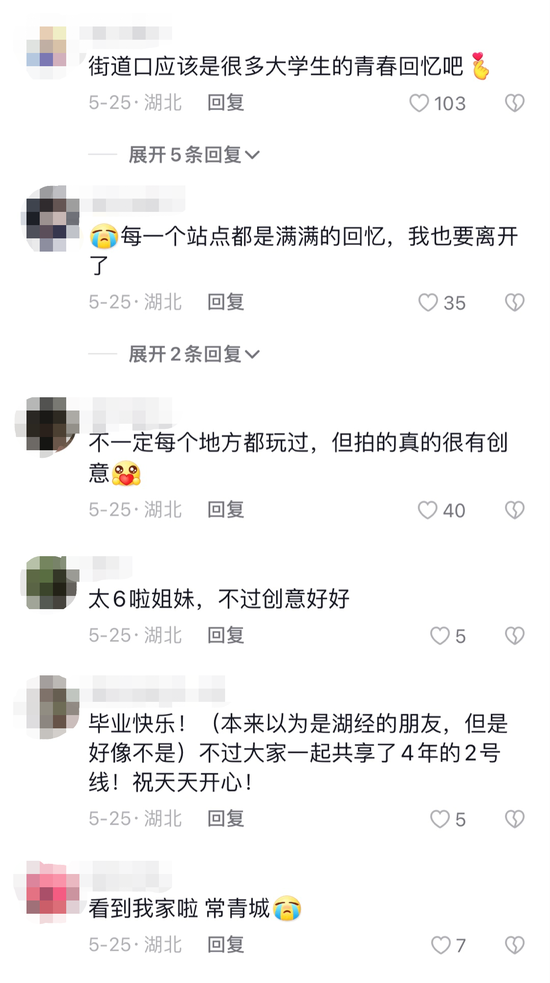The width and height of the screenshot is (550, 983).
Task: Like the 每一个站点 comment with 35 likes
Action: [428, 303]
